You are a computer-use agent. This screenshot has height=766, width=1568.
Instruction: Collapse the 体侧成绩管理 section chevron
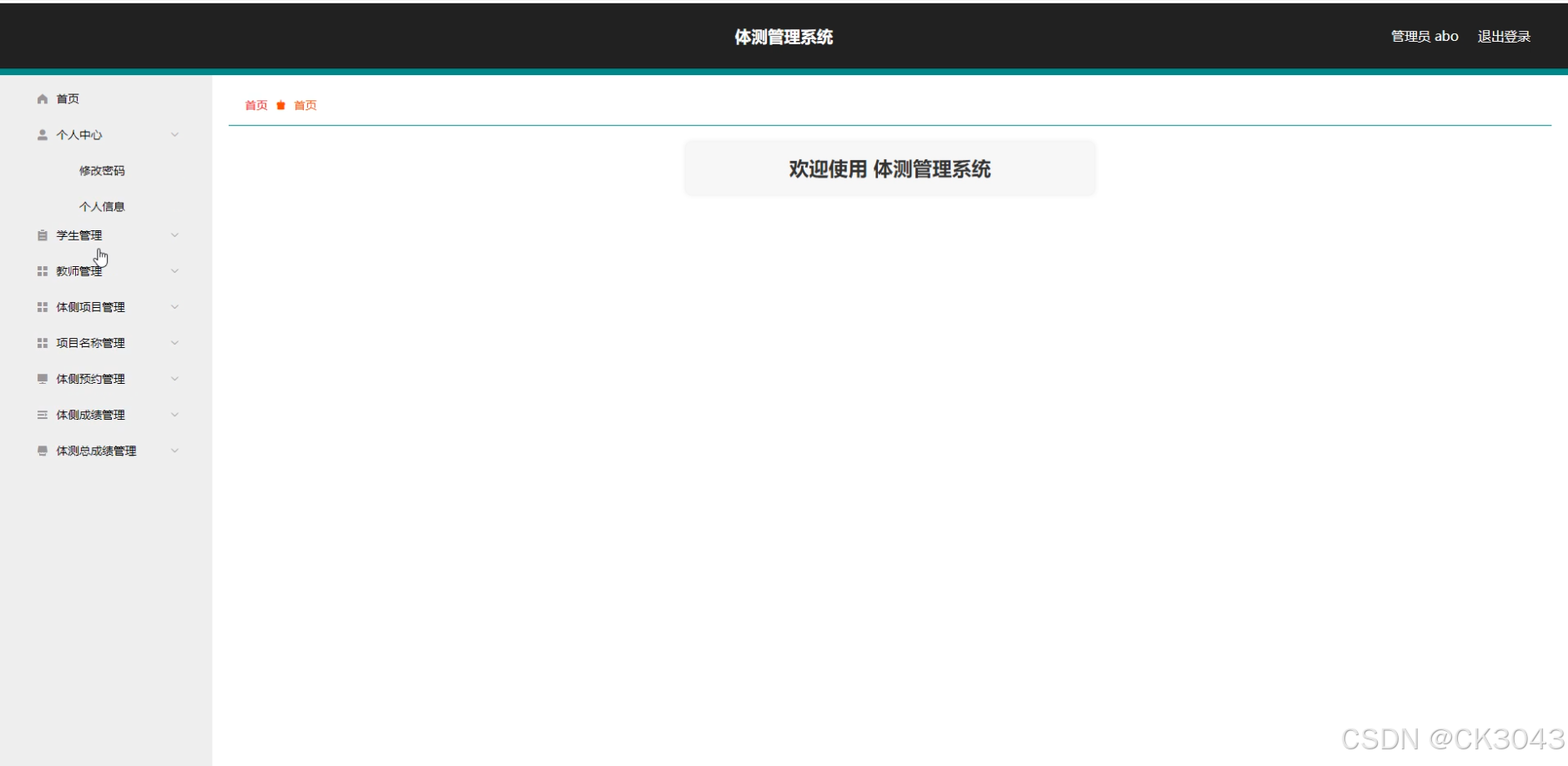click(174, 414)
